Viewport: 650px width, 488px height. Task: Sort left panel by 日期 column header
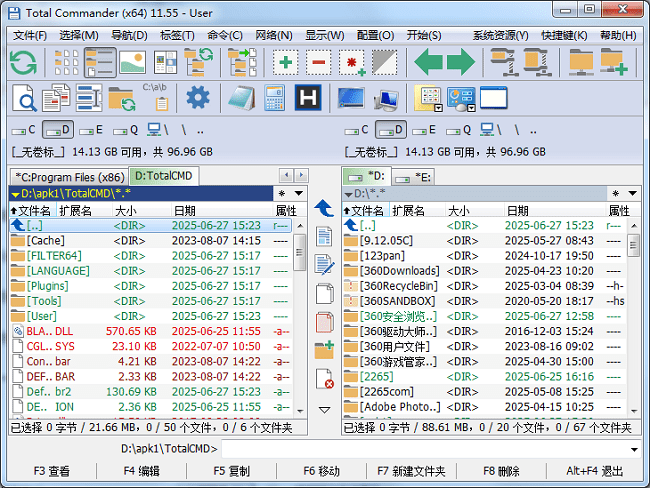click(222, 211)
